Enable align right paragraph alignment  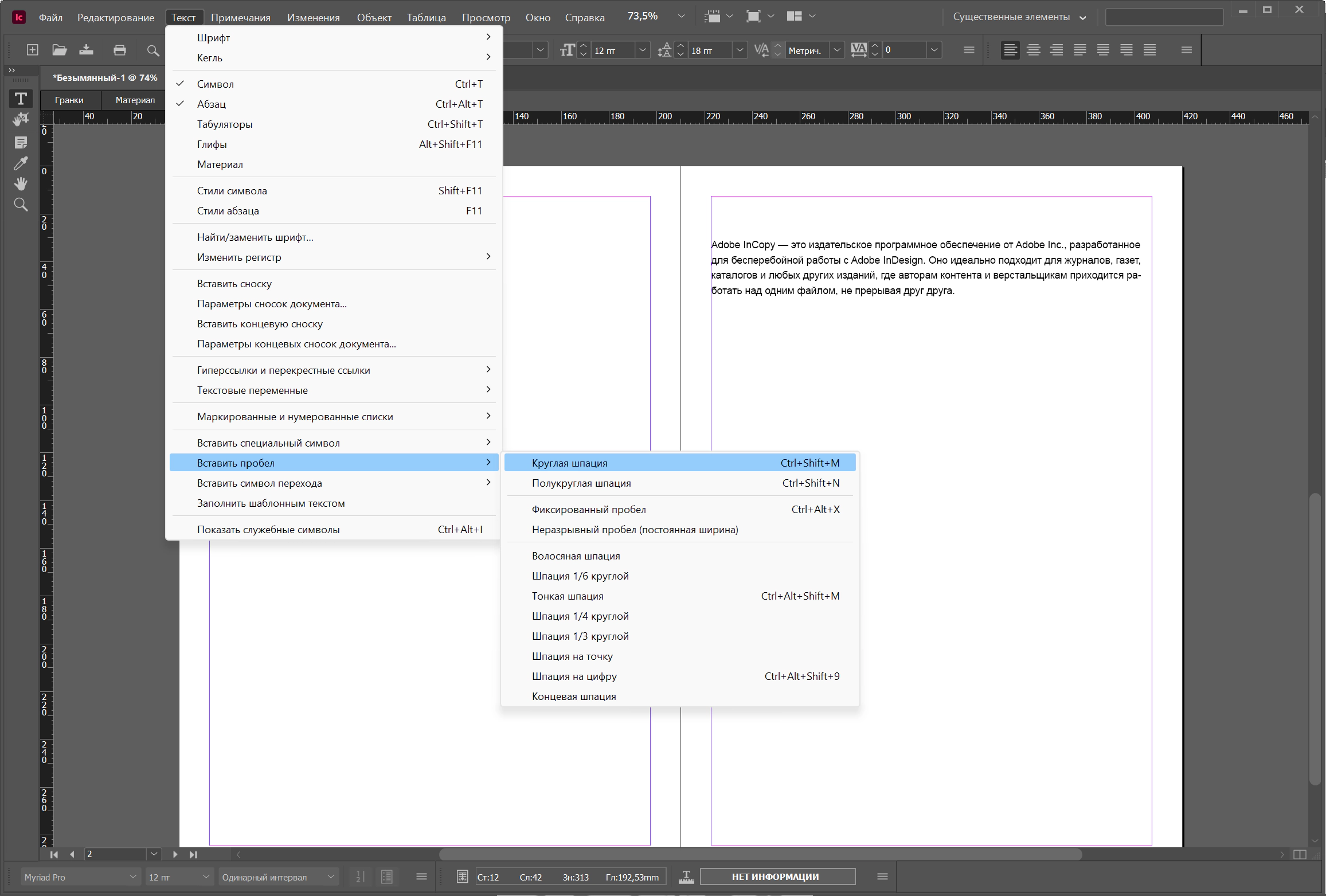[1057, 50]
